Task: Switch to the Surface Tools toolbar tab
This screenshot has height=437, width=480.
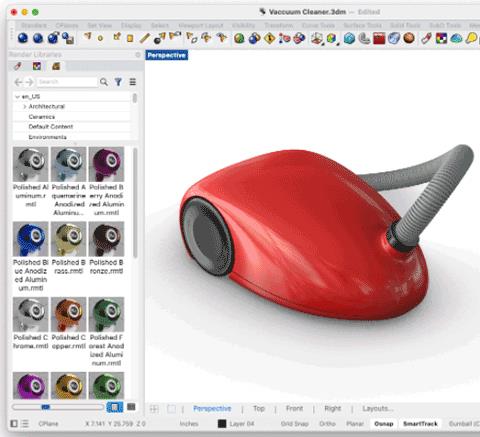Action: point(362,26)
